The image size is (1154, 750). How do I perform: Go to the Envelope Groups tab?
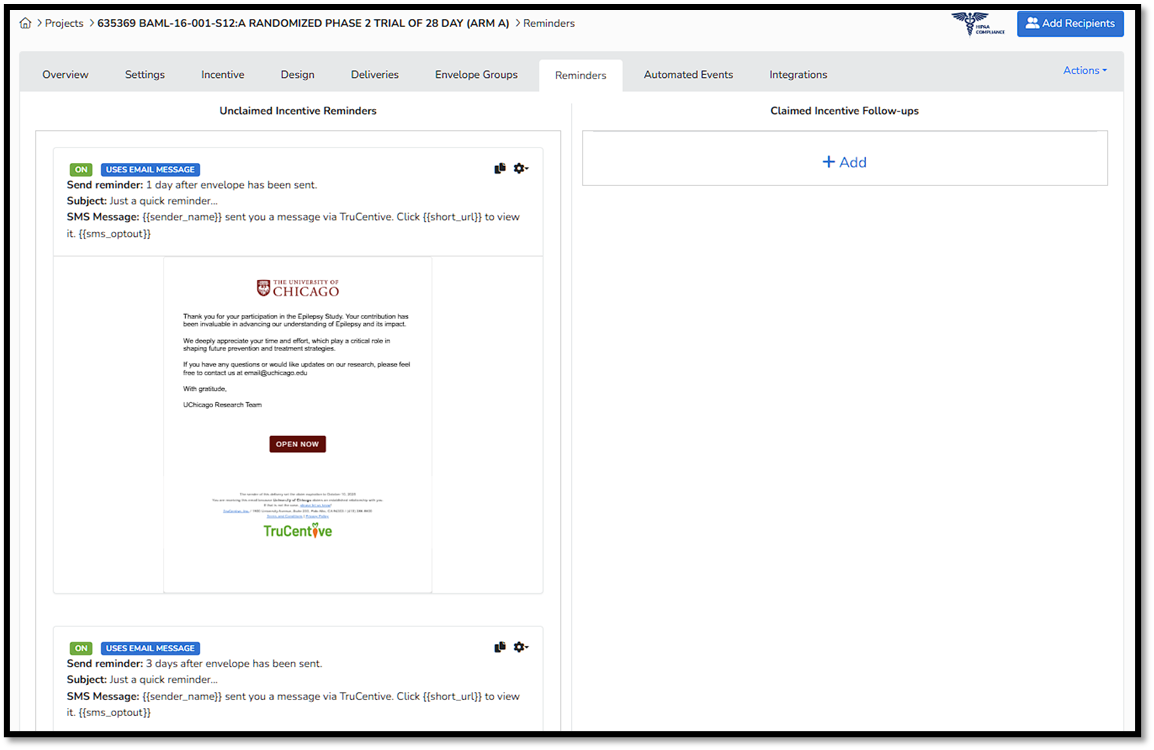point(476,75)
